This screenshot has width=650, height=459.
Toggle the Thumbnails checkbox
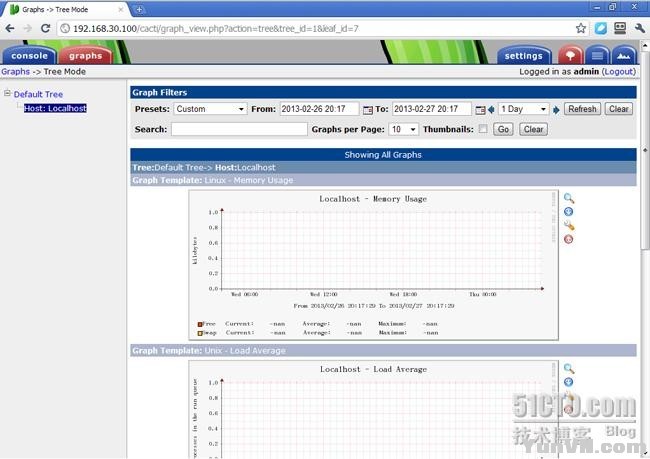[x=483, y=129]
